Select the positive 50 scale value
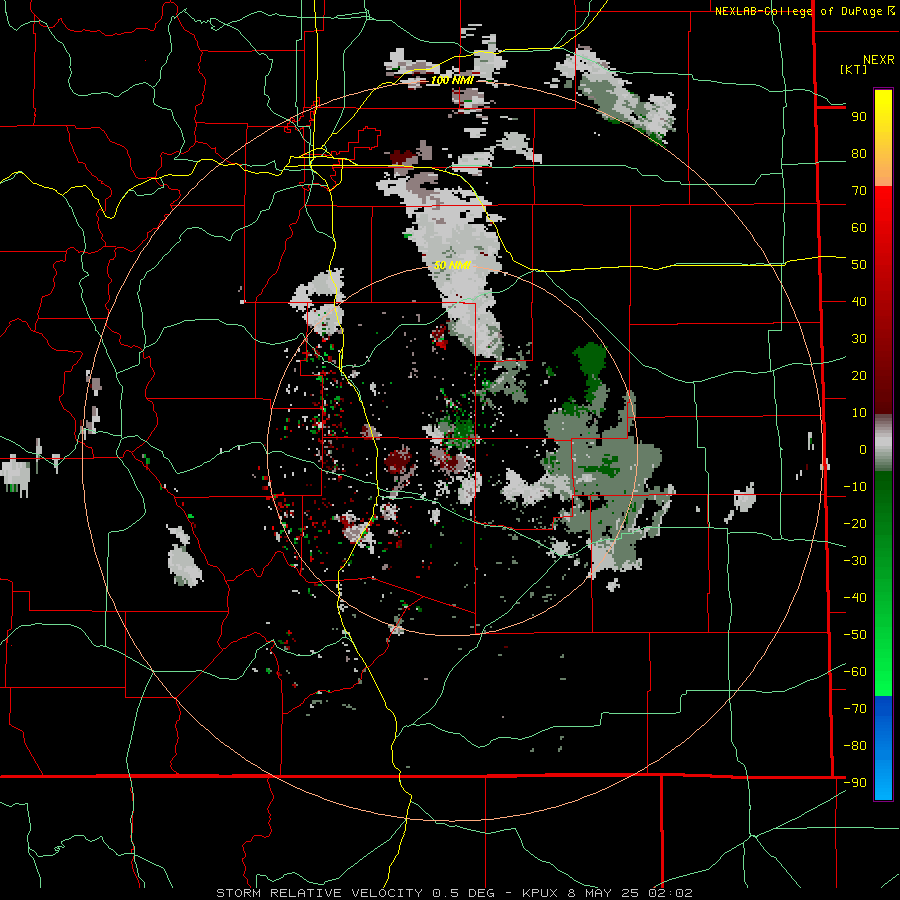 coord(859,265)
